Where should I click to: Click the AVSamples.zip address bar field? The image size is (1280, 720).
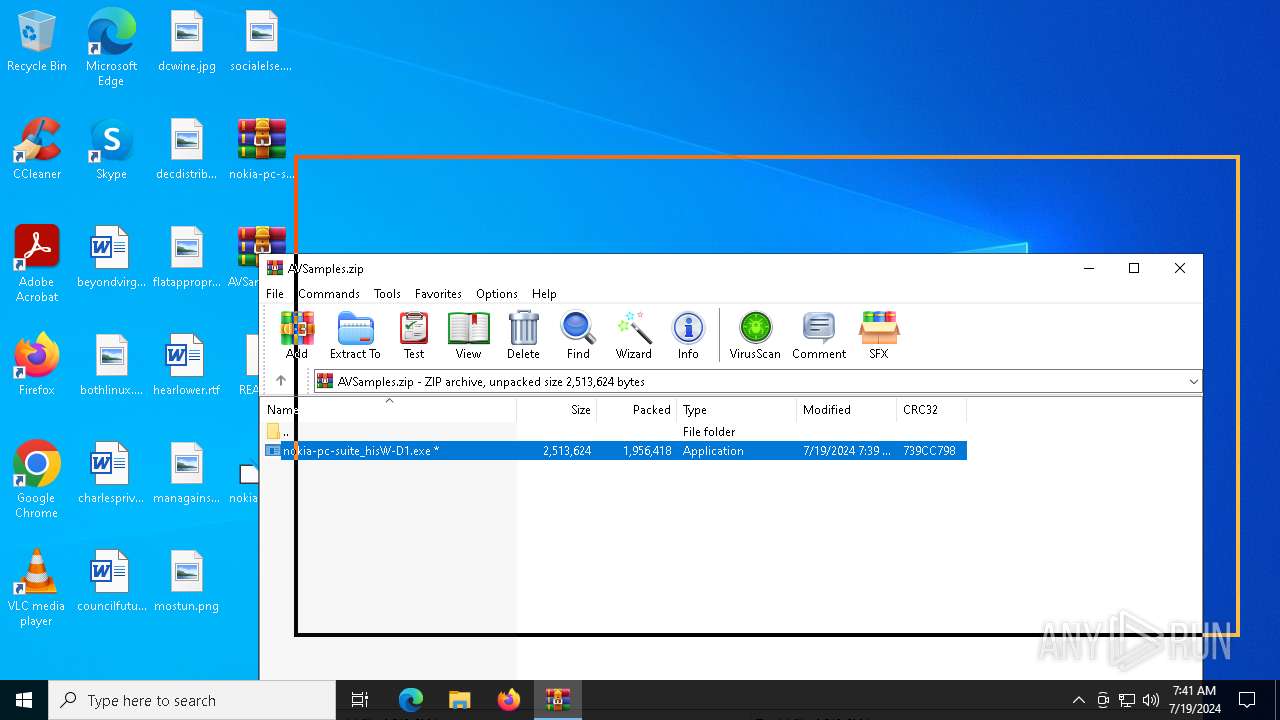[x=757, y=382]
